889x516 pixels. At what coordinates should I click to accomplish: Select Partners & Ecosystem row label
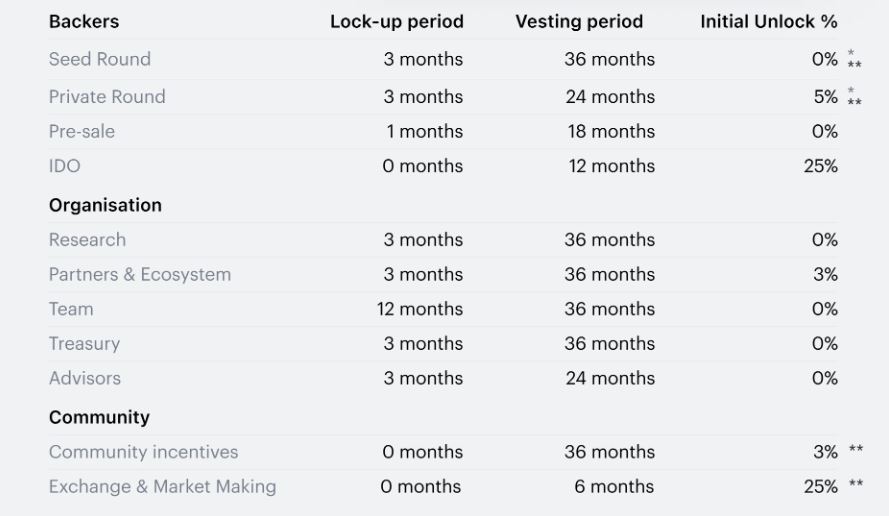140,274
